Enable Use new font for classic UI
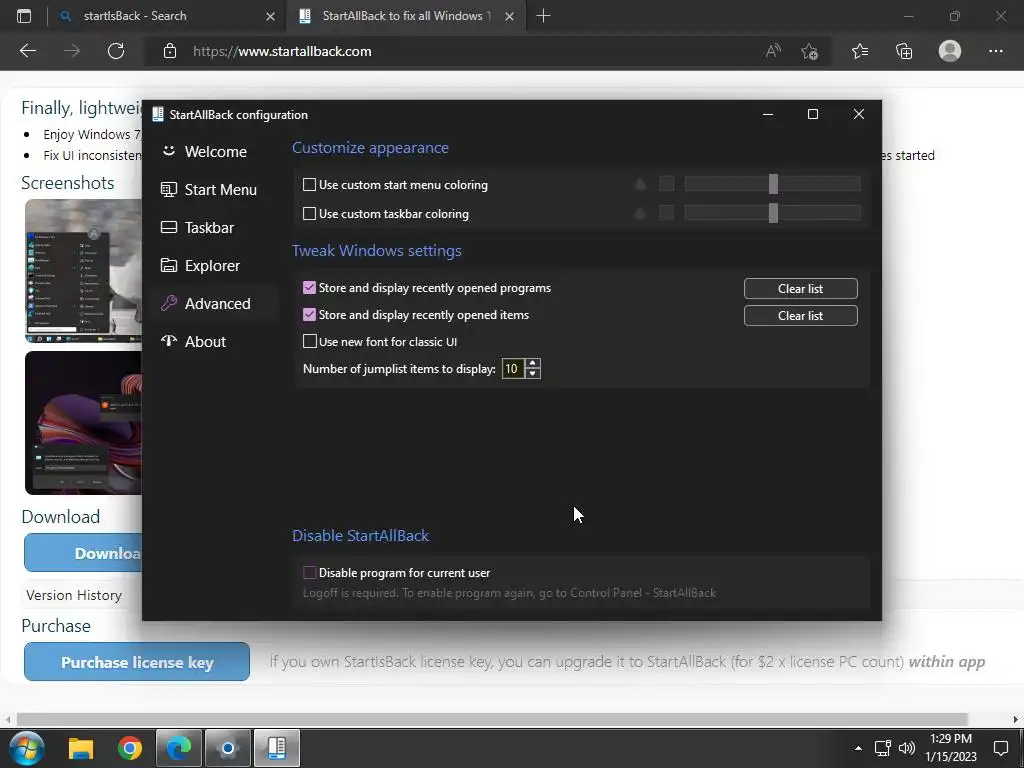Viewport: 1024px width, 768px height. pos(310,341)
